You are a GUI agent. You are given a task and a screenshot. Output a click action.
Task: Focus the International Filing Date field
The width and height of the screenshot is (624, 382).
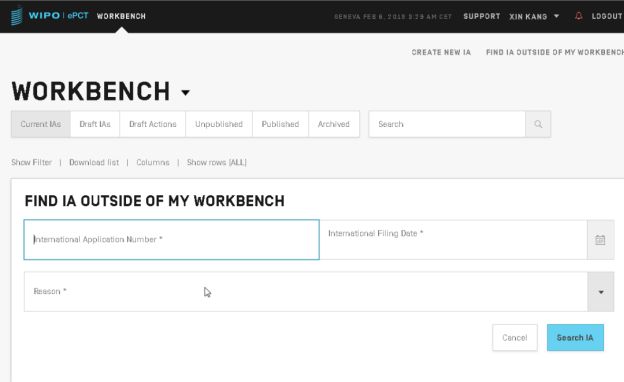453,240
